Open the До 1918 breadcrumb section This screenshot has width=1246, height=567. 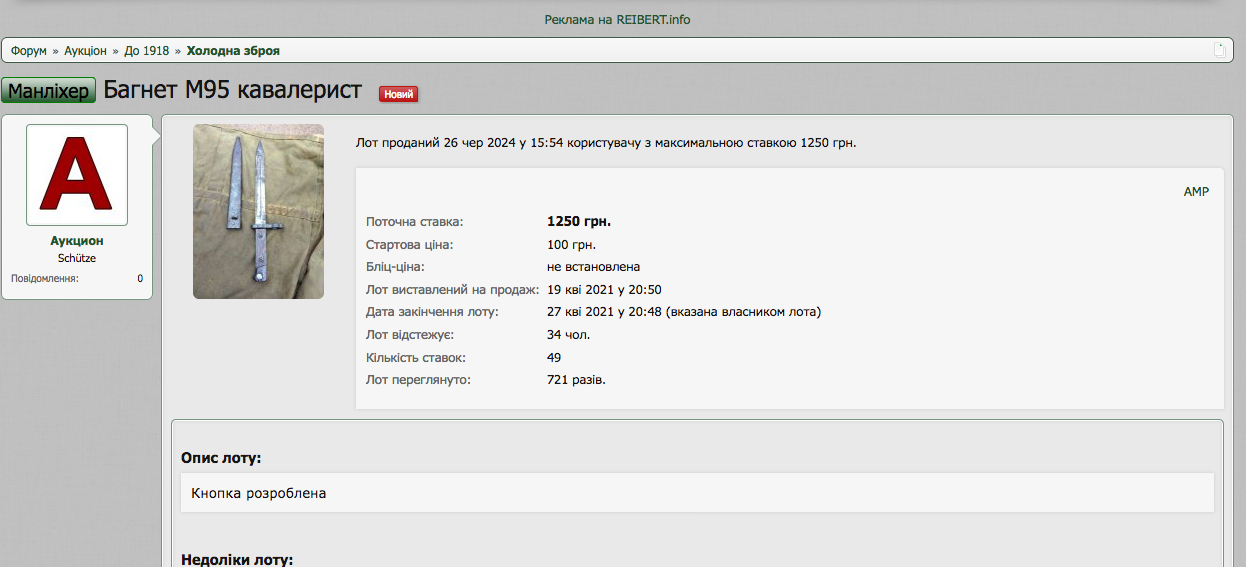pos(146,50)
